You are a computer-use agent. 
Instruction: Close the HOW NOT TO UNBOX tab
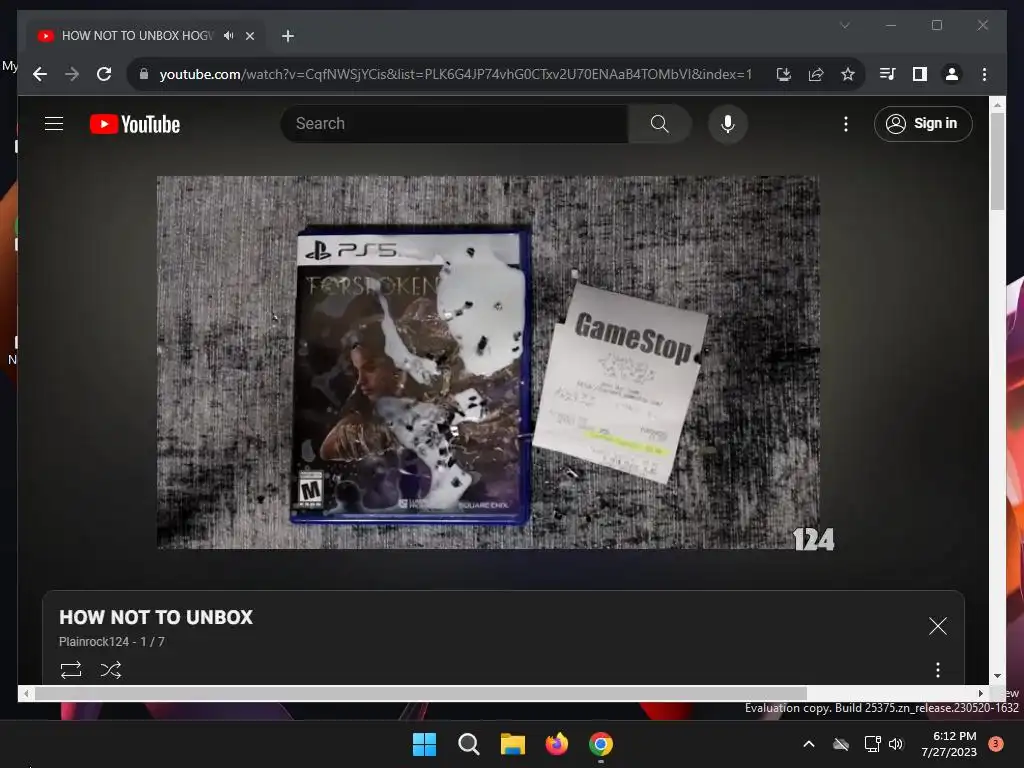(x=249, y=36)
